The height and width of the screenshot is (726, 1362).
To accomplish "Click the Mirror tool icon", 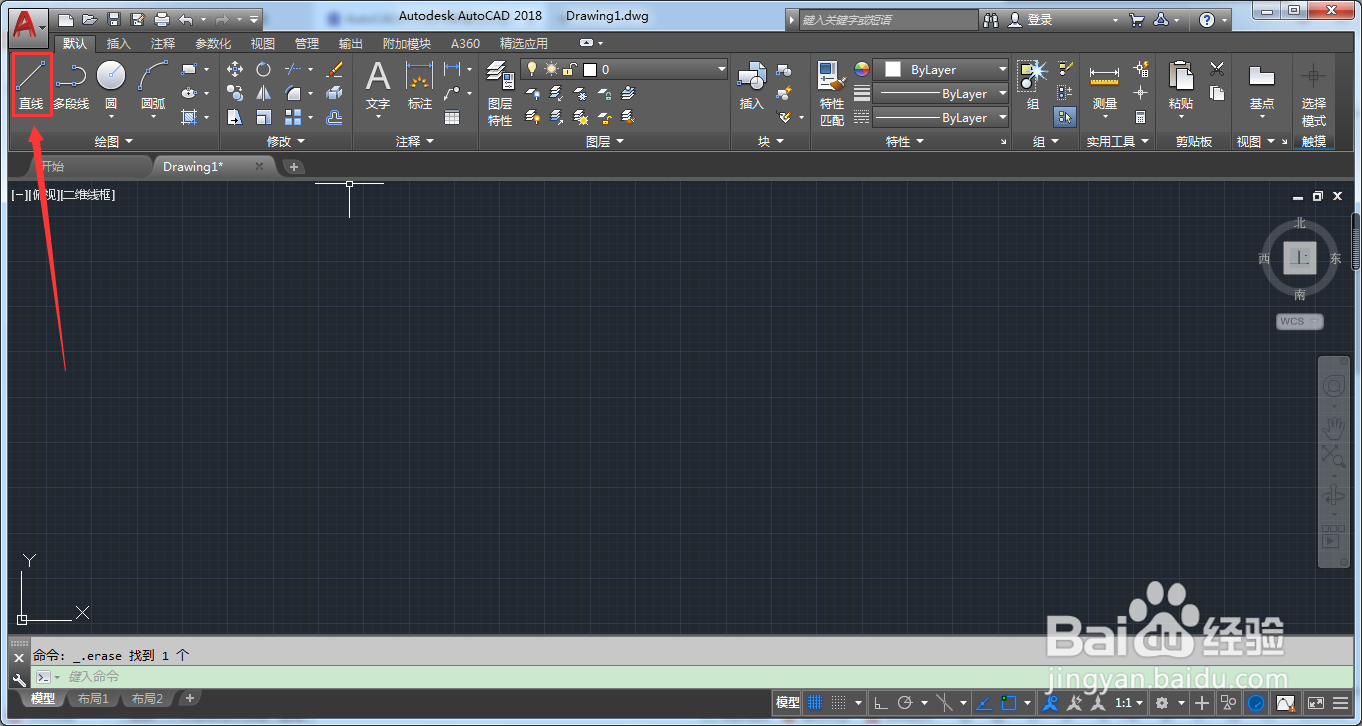I will 263,93.
